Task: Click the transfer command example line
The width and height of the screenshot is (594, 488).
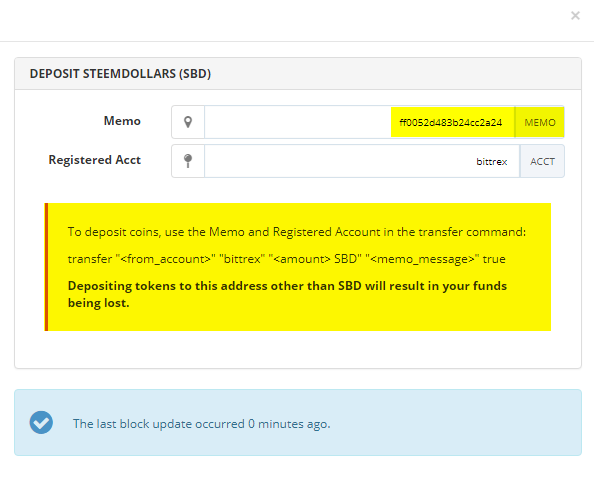Action: click(x=286, y=259)
